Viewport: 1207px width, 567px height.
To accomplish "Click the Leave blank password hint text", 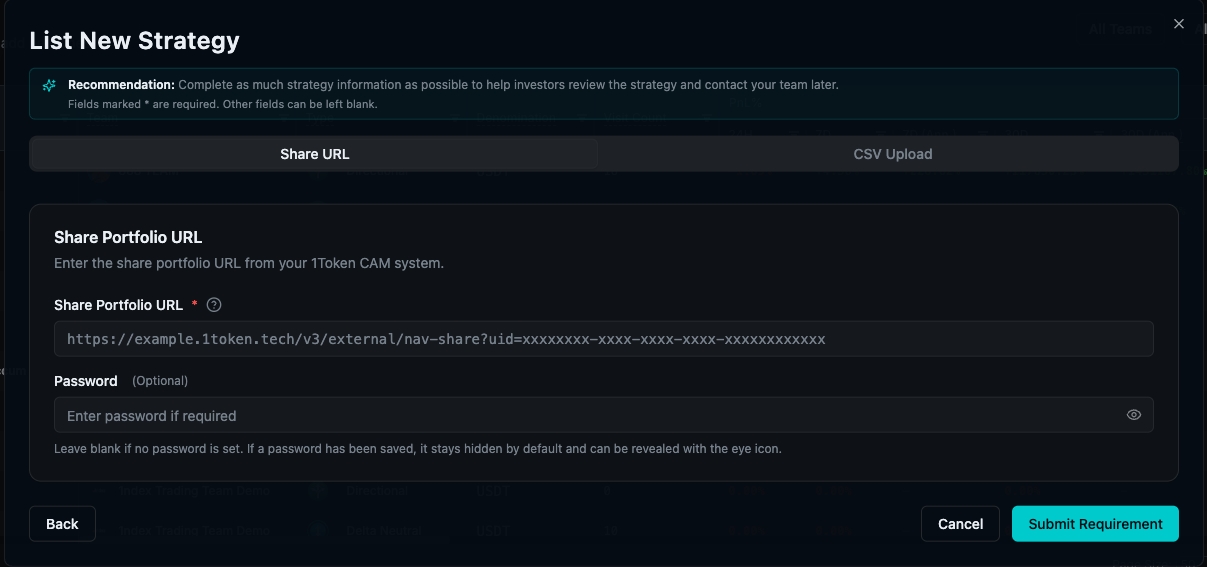I will (x=418, y=449).
